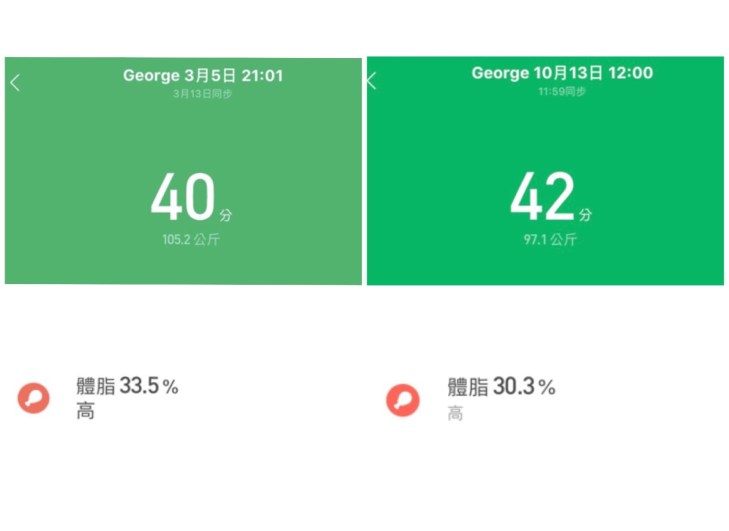Tap the back arrow on the October 13 report
This screenshot has height=531, width=729.
(x=372, y=82)
